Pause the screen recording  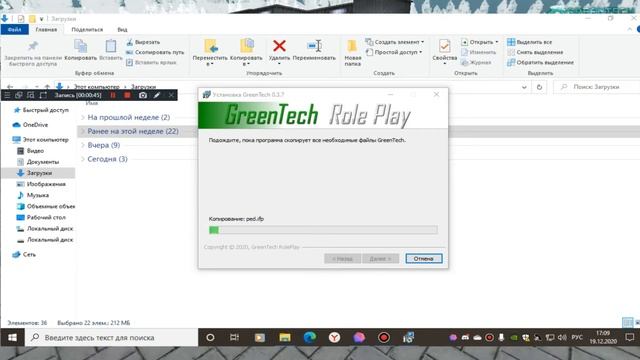click(x=113, y=95)
